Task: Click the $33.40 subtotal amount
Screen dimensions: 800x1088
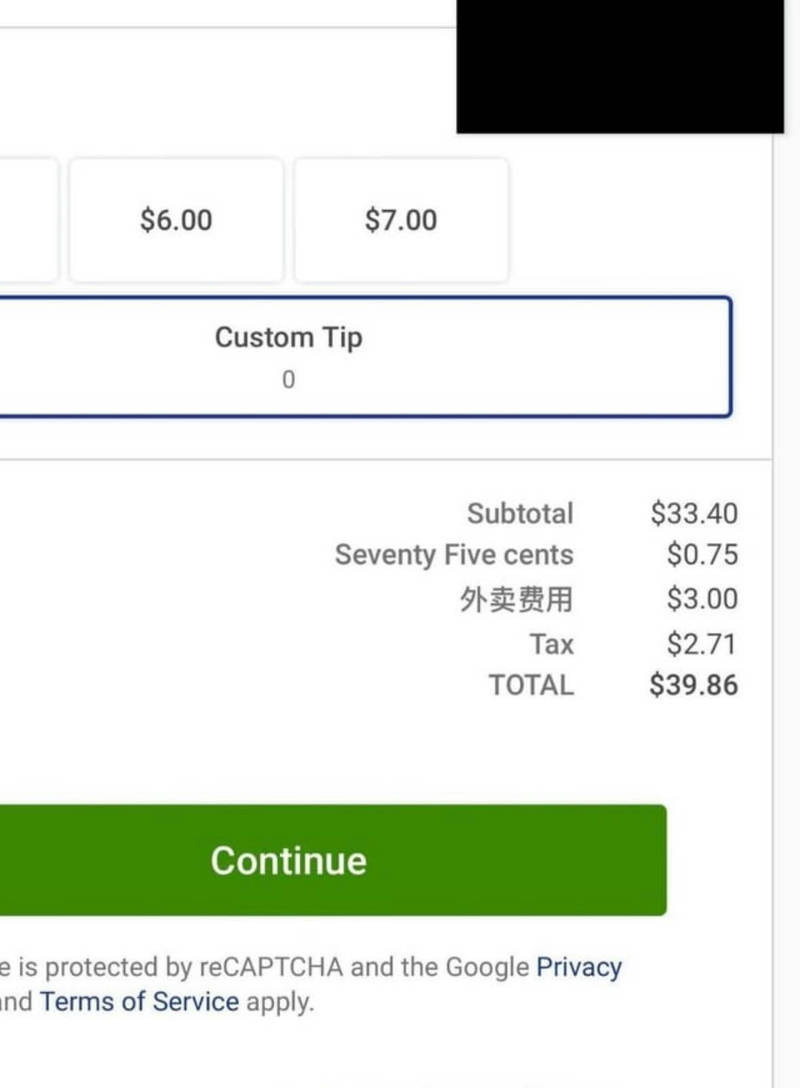Action: (694, 513)
